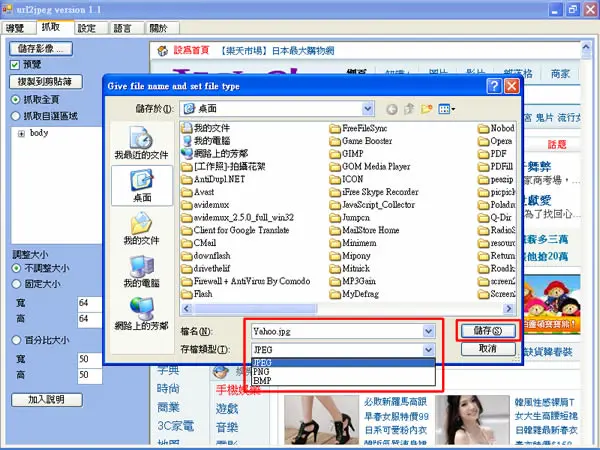Open the 儲存於 location dropdown
This screenshot has width=600, height=450.
(x=367, y=109)
